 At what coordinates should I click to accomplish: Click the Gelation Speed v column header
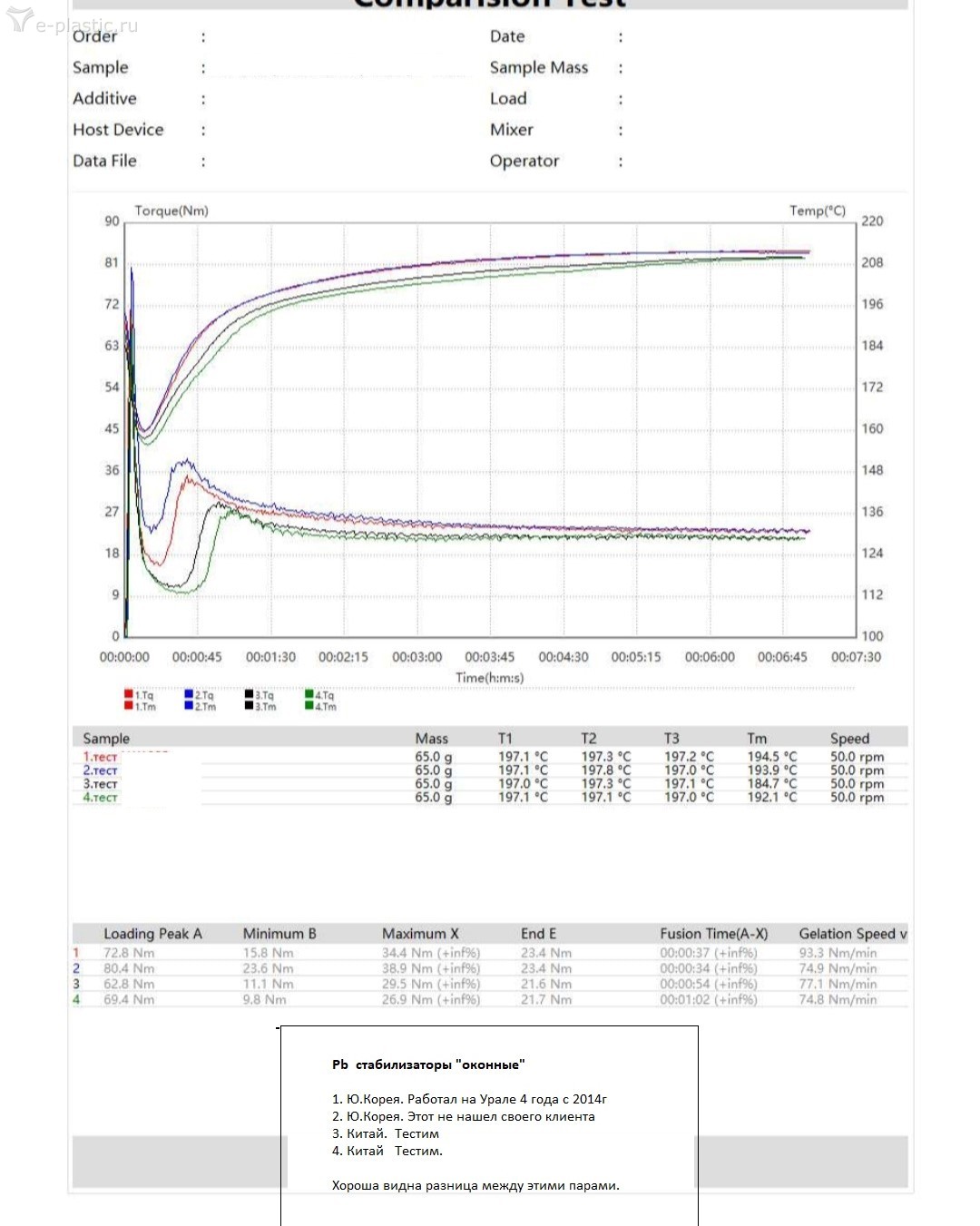852,934
